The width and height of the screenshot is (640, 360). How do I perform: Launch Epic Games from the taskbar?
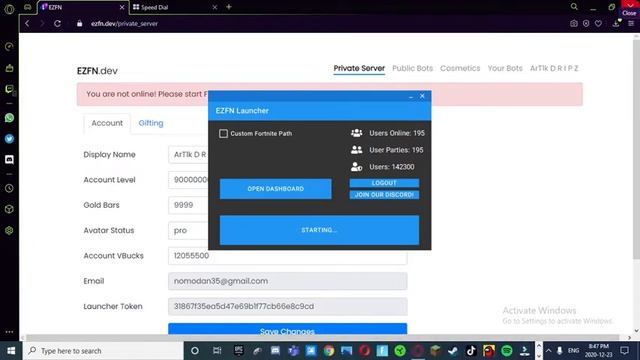[239, 351]
